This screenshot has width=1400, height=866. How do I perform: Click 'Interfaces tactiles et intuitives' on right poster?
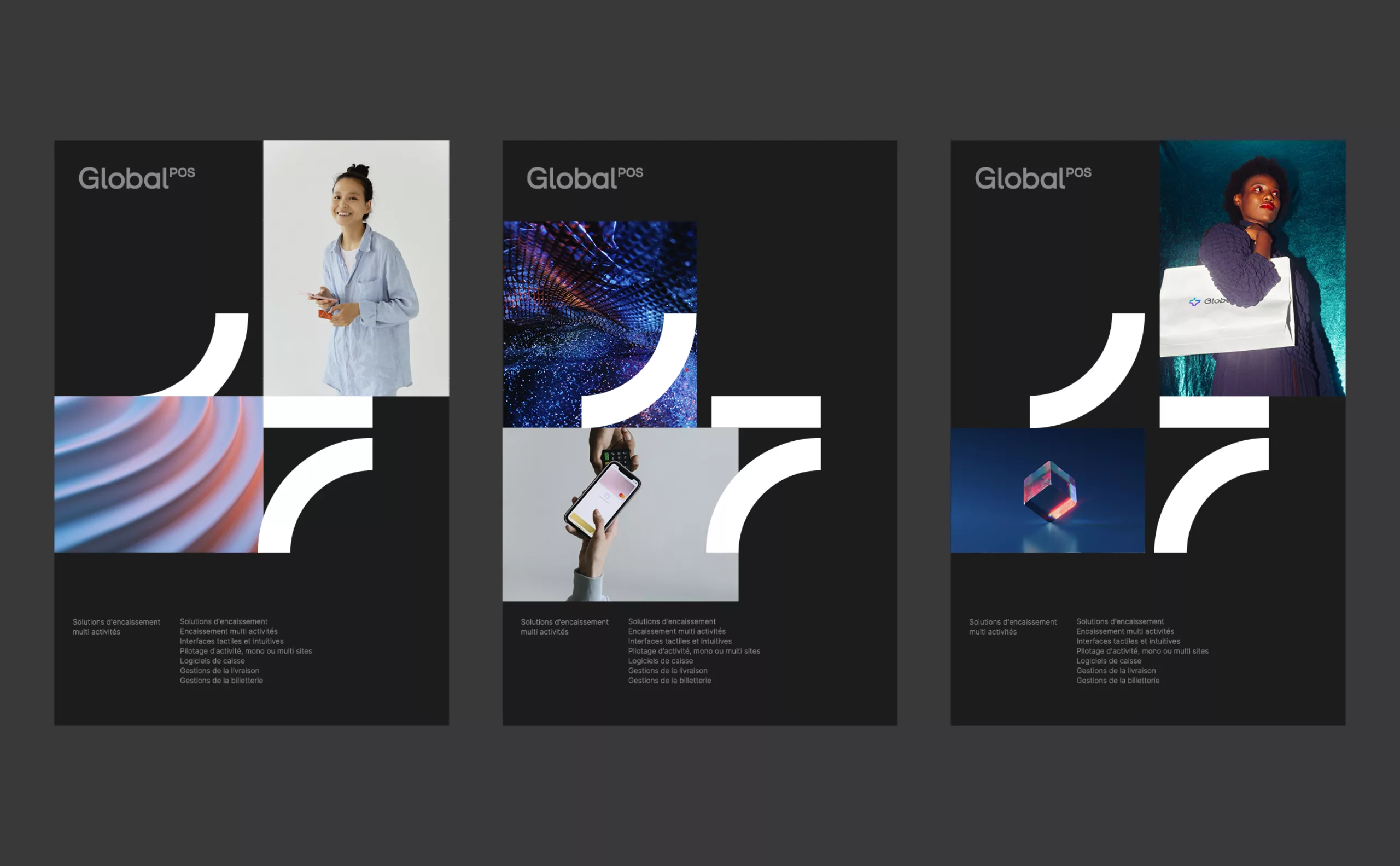coord(1128,642)
